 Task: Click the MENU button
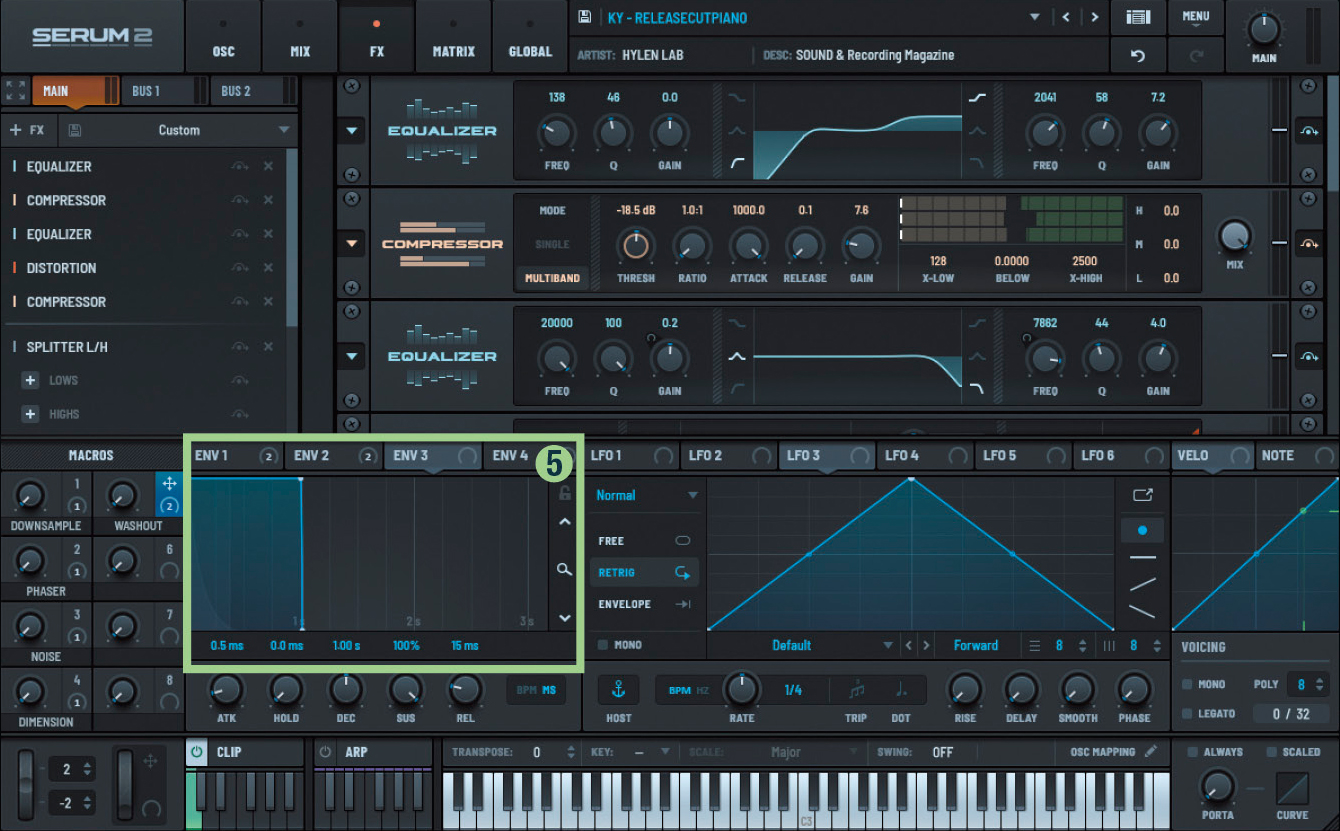point(1195,17)
